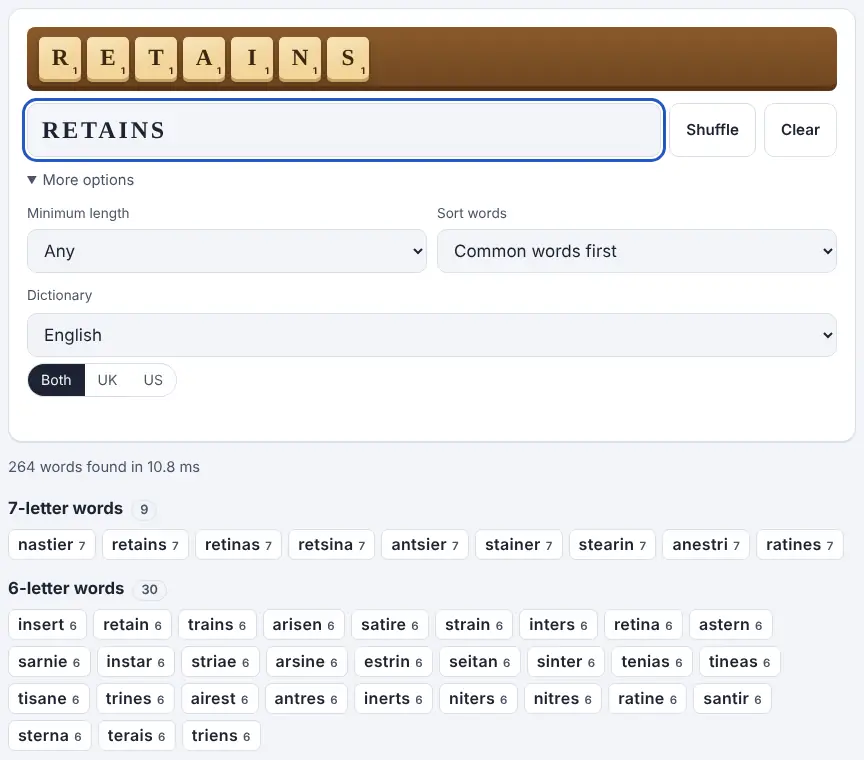The image size is (864, 760).
Task: Click the word tineas
Action: click(x=739, y=661)
